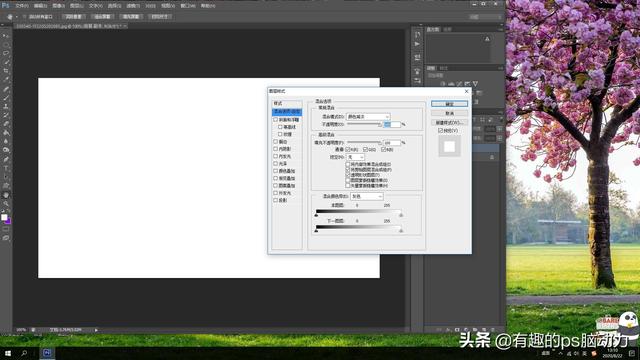Click the 取消 (Cancel) button

449,113
